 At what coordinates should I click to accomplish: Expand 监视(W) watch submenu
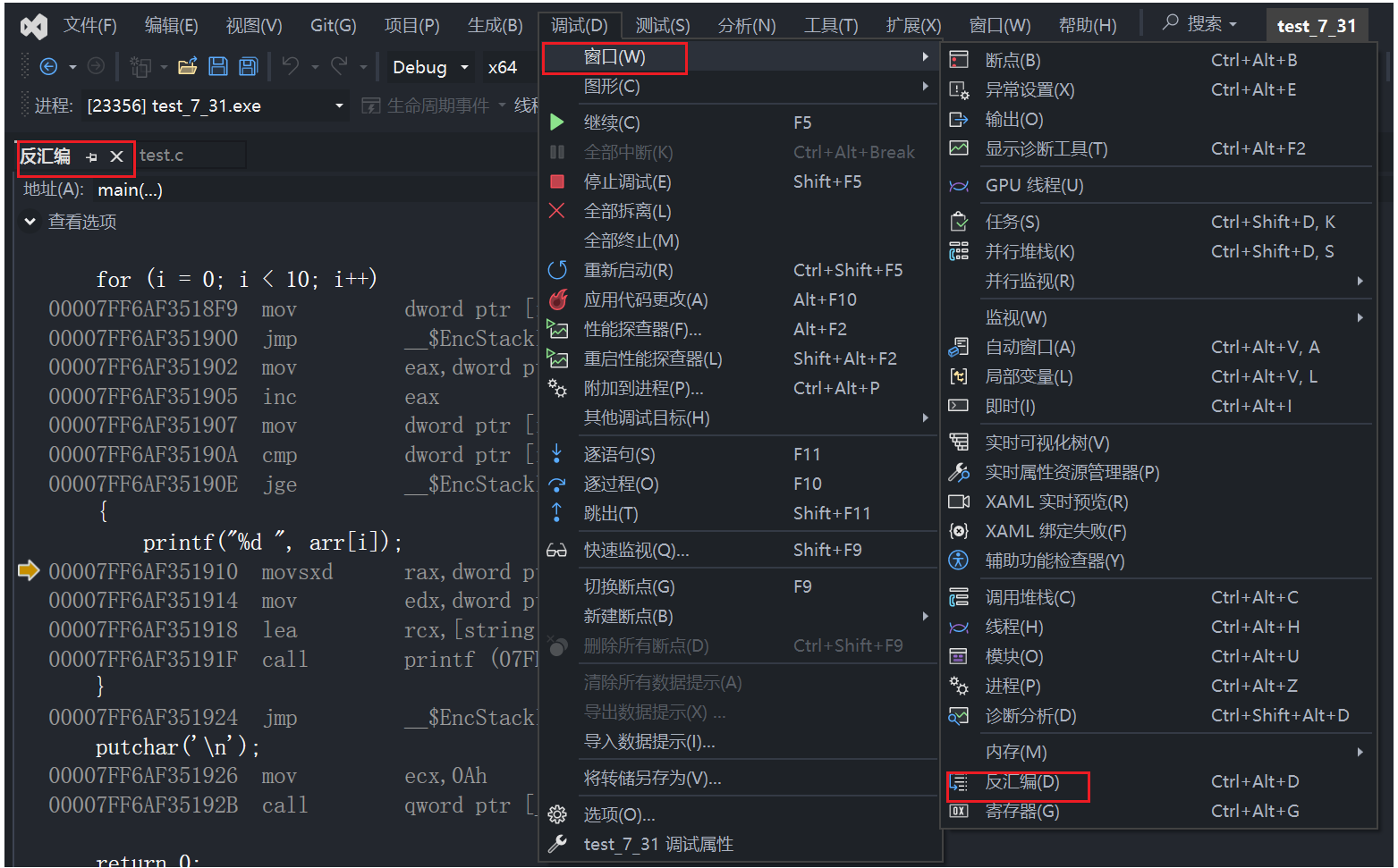coord(1160,317)
